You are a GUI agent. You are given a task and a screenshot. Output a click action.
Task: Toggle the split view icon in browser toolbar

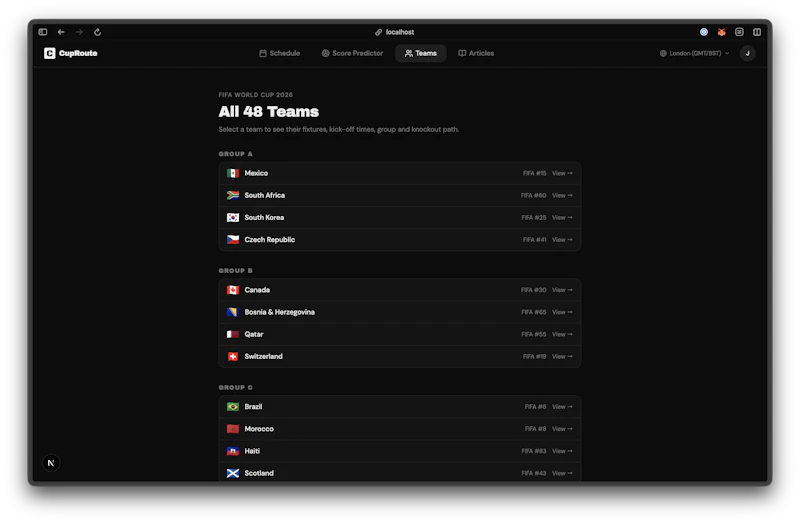point(757,32)
